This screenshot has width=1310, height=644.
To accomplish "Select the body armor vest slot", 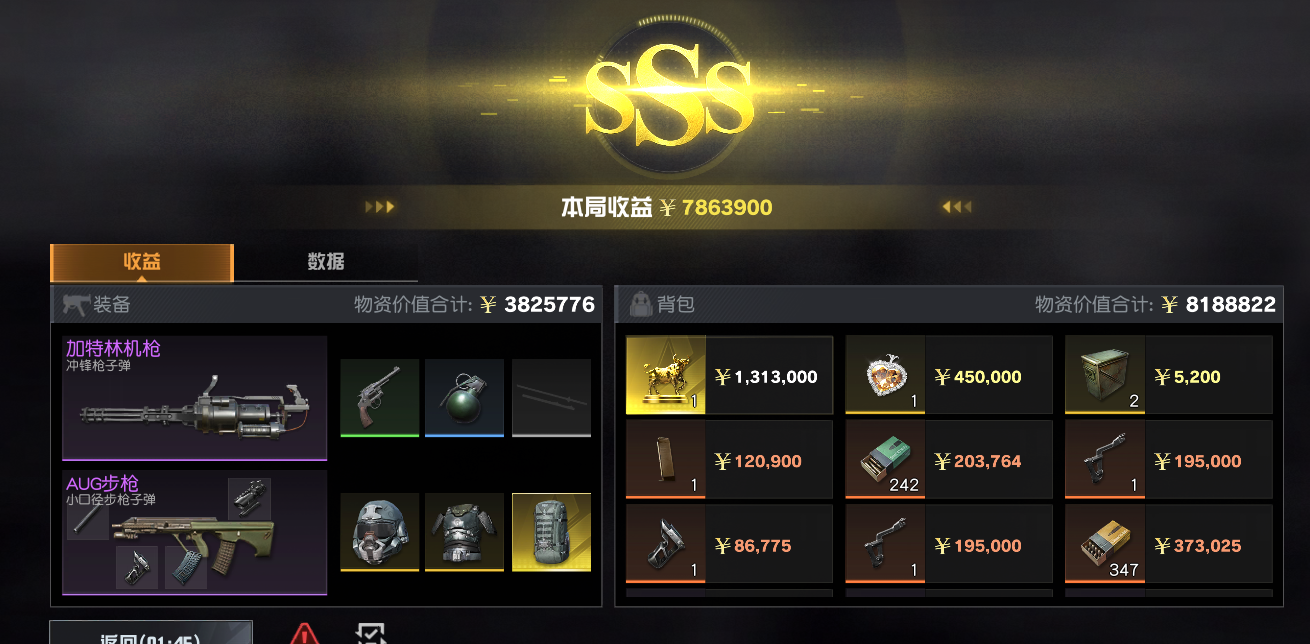I will click(464, 532).
